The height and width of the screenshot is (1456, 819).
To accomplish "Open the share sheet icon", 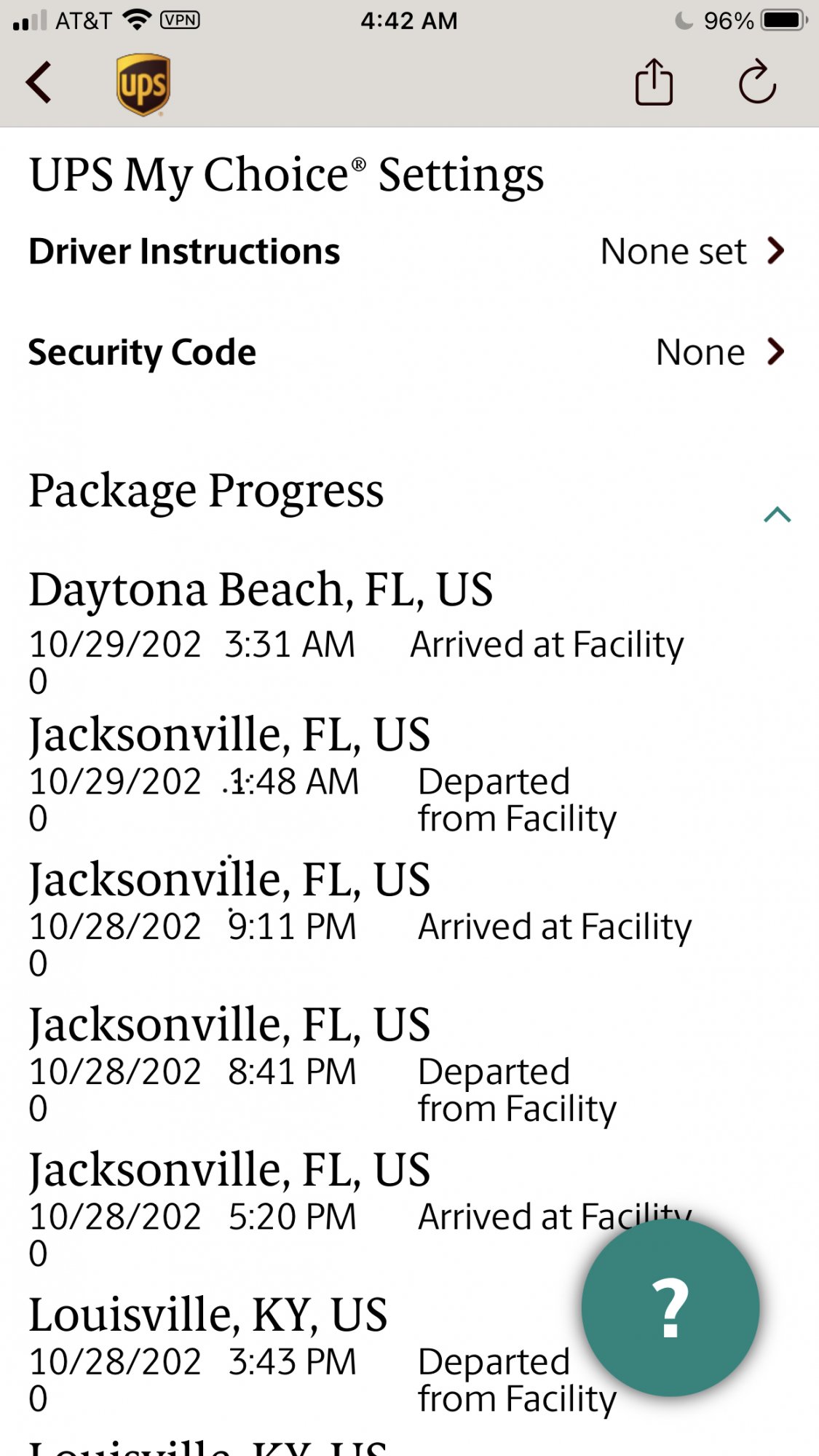I will 654,82.
